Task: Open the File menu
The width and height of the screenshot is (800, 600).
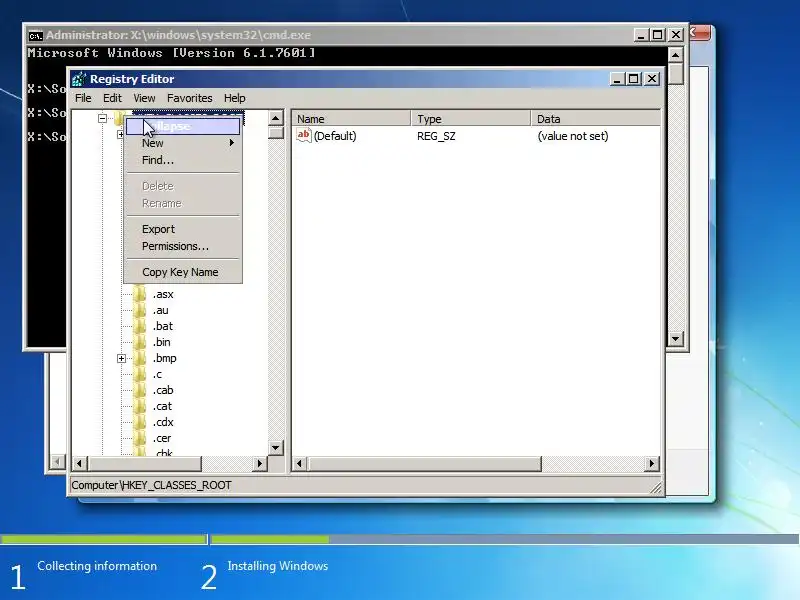Action: point(83,98)
